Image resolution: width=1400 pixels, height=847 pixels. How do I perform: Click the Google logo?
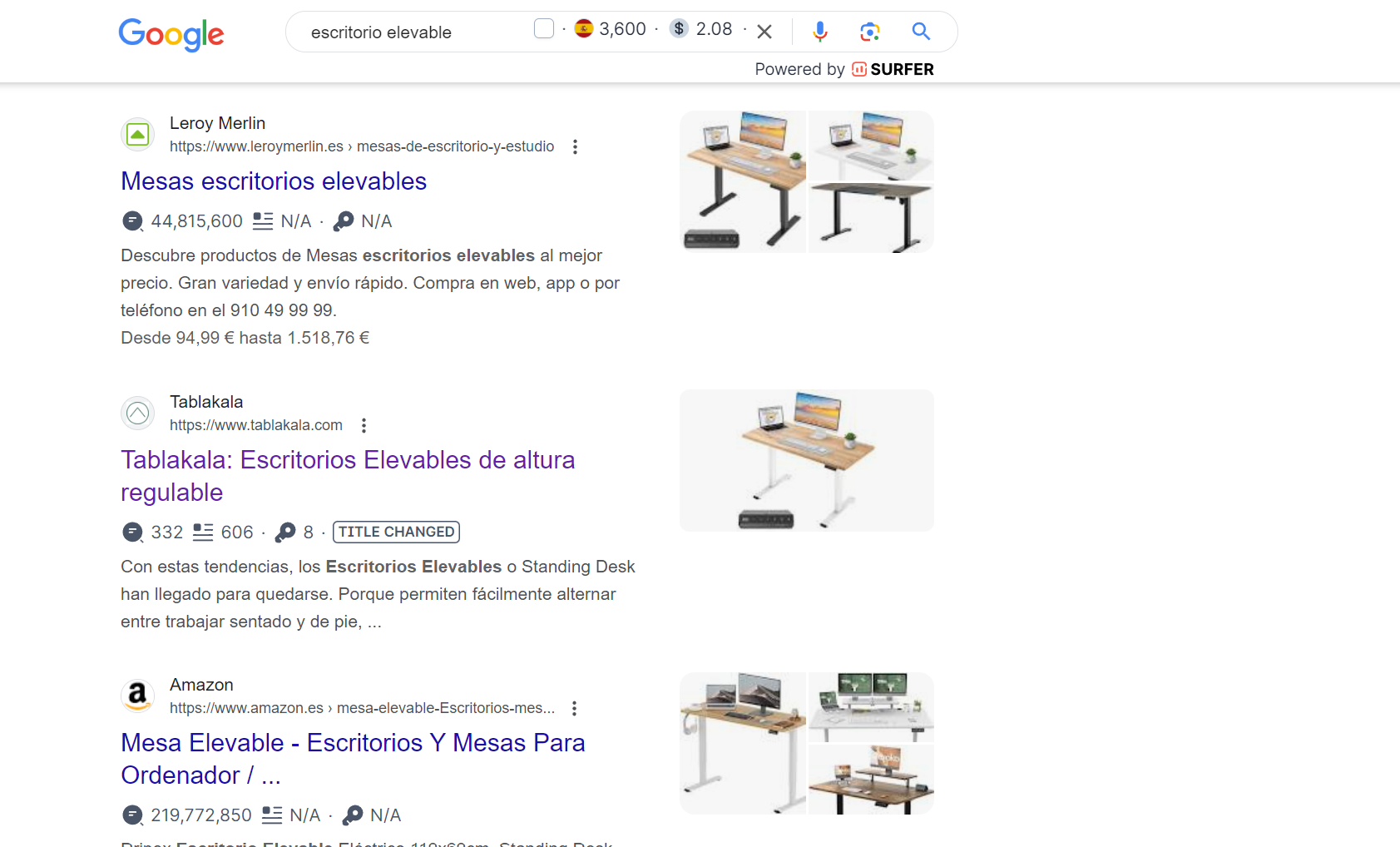click(x=171, y=34)
